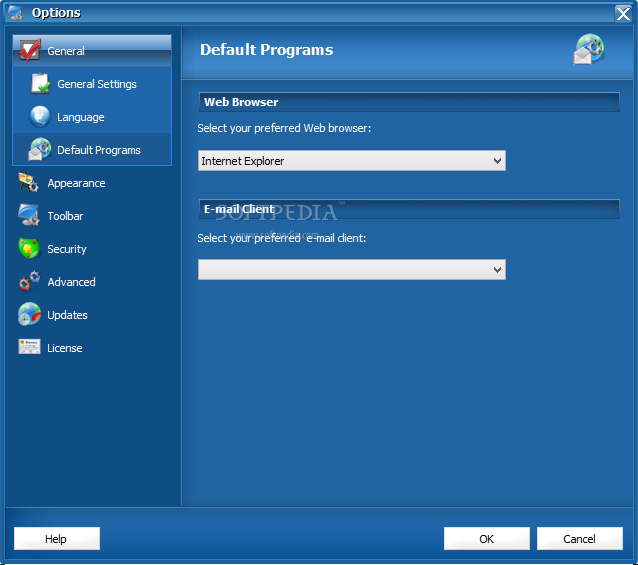Open the General category

[x=92, y=51]
